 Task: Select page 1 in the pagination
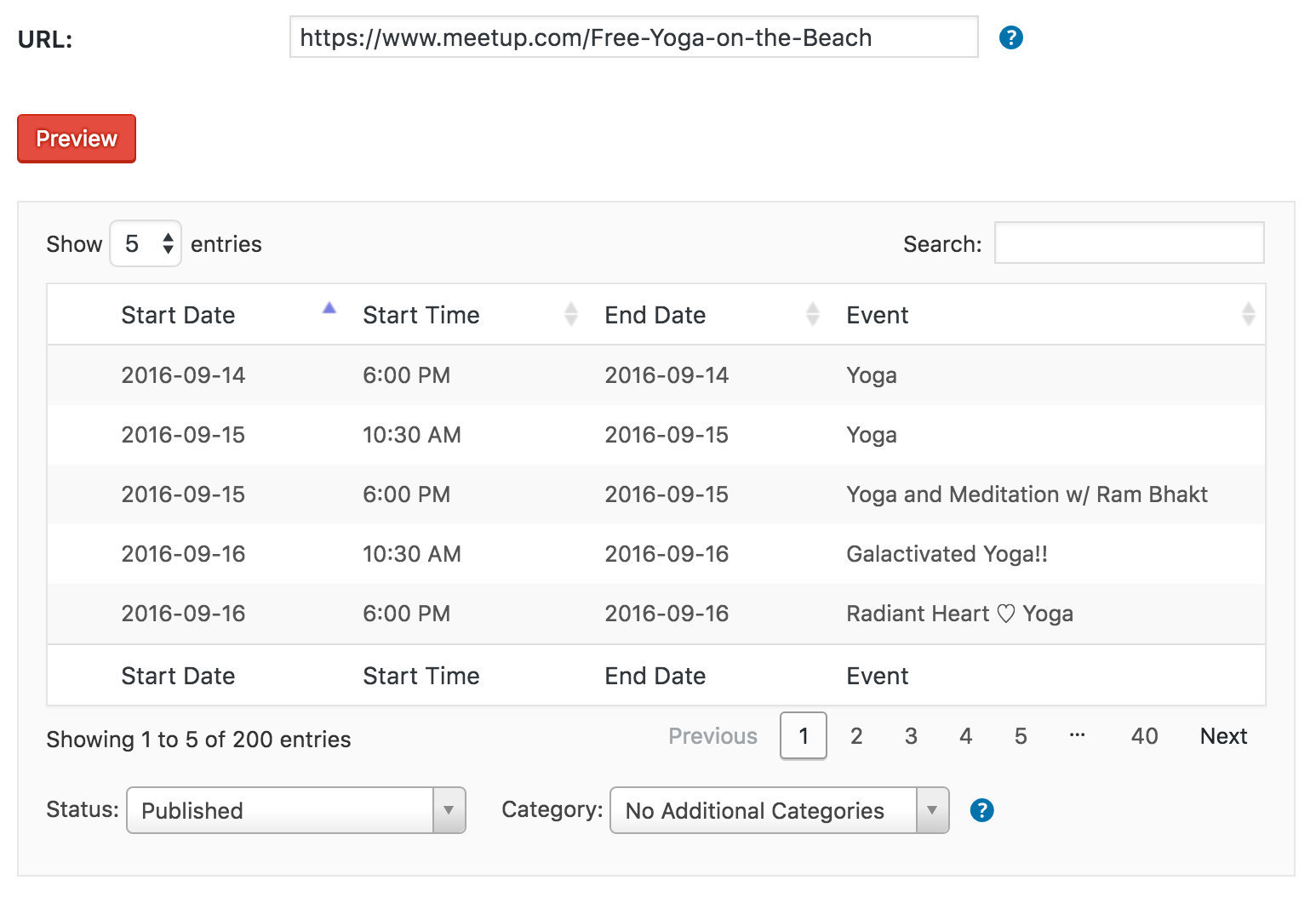[x=803, y=735]
